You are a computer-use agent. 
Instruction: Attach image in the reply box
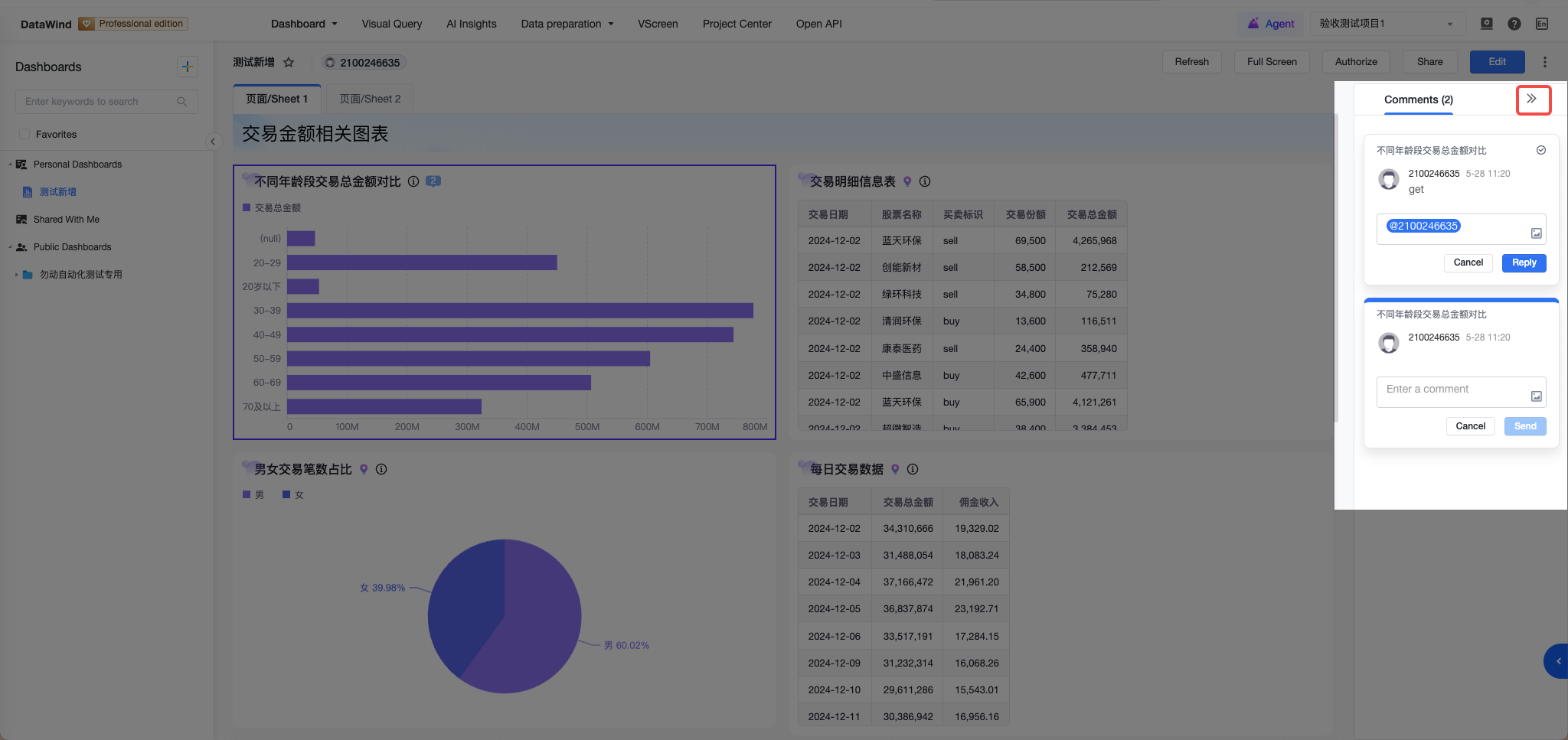coord(1536,233)
